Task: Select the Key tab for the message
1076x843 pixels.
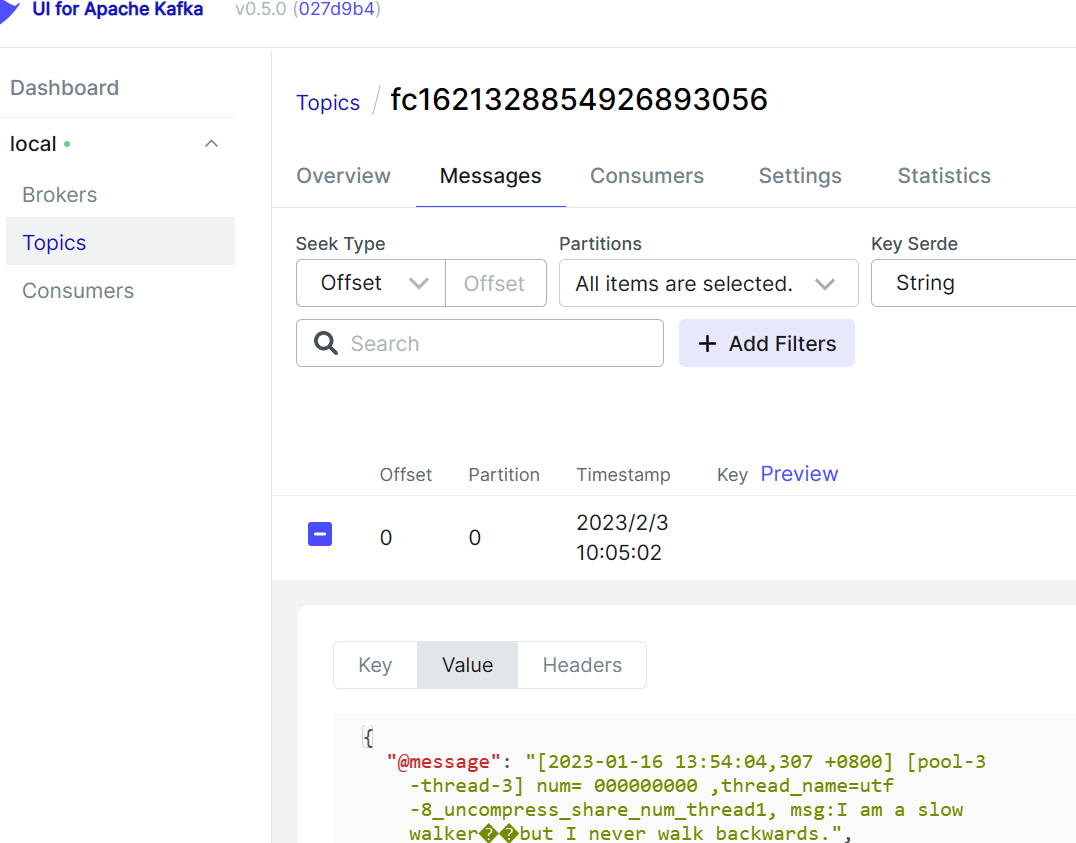Action: [374, 664]
